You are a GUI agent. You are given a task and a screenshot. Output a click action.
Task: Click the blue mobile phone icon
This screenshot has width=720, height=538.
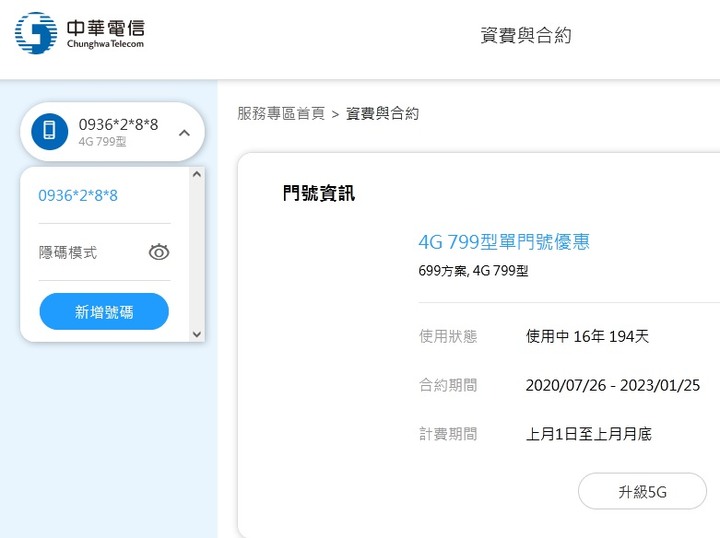click(50, 131)
